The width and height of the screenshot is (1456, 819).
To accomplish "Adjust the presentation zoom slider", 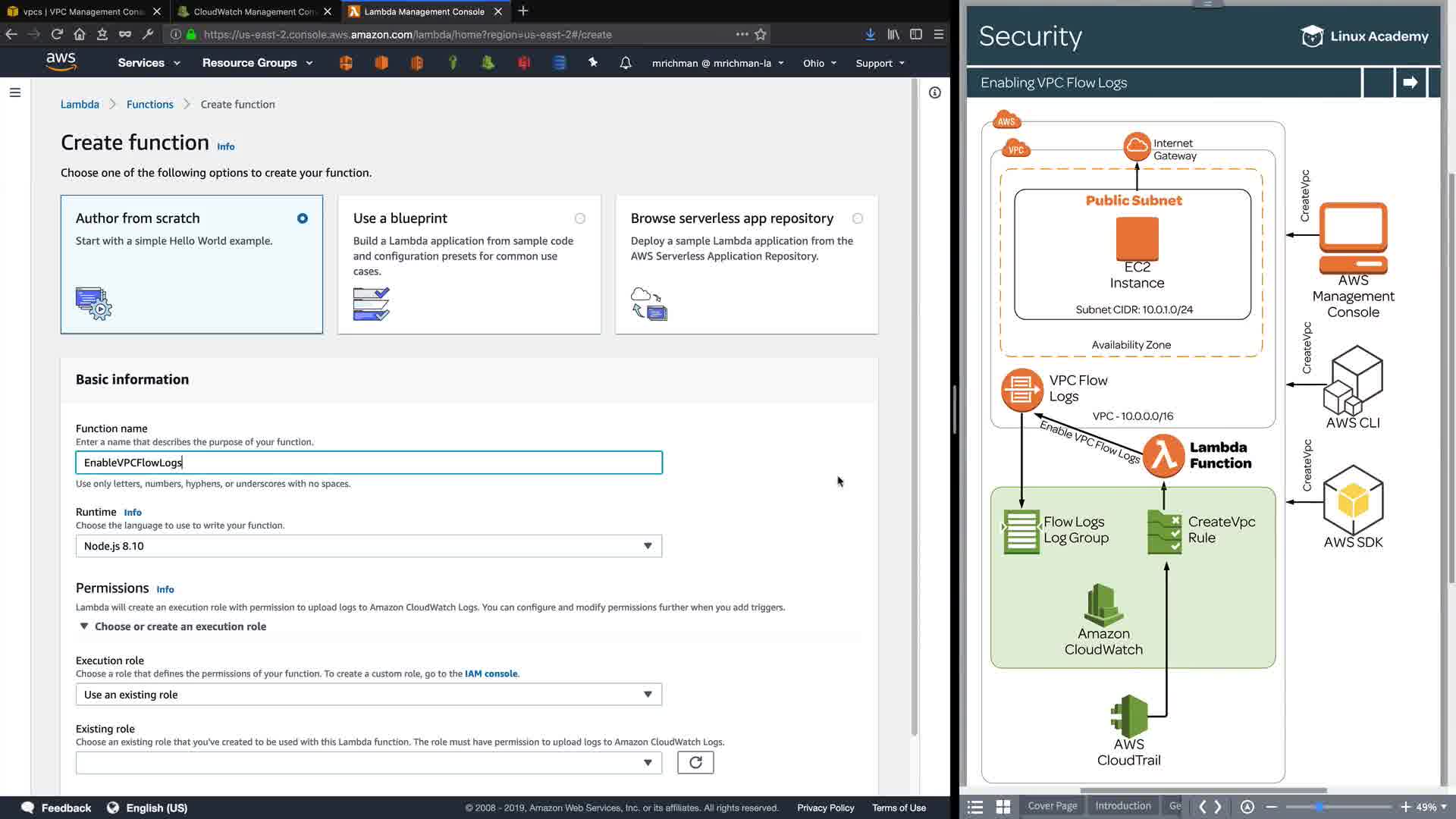I will (1319, 807).
